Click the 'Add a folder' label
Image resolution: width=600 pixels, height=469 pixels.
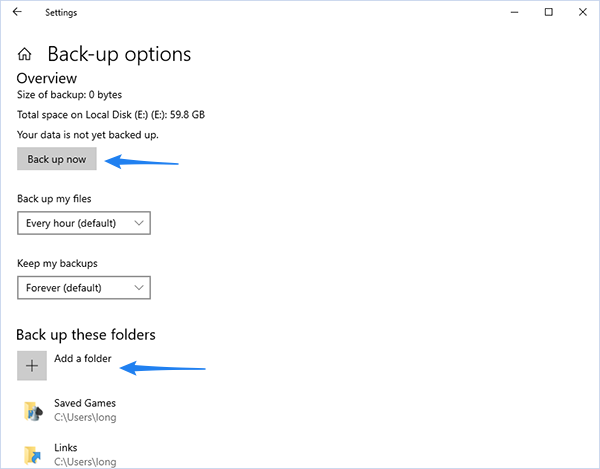coord(83,358)
